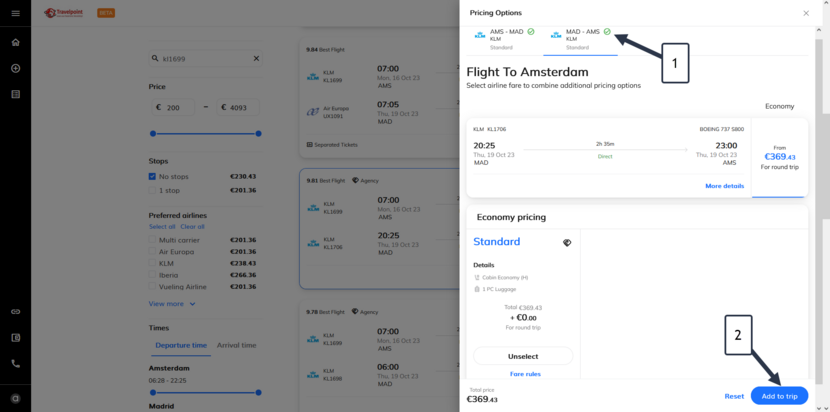Viewport: 830px width, 412px height.
Task: Open the hamburger menu icon
Action: (x=15, y=13)
